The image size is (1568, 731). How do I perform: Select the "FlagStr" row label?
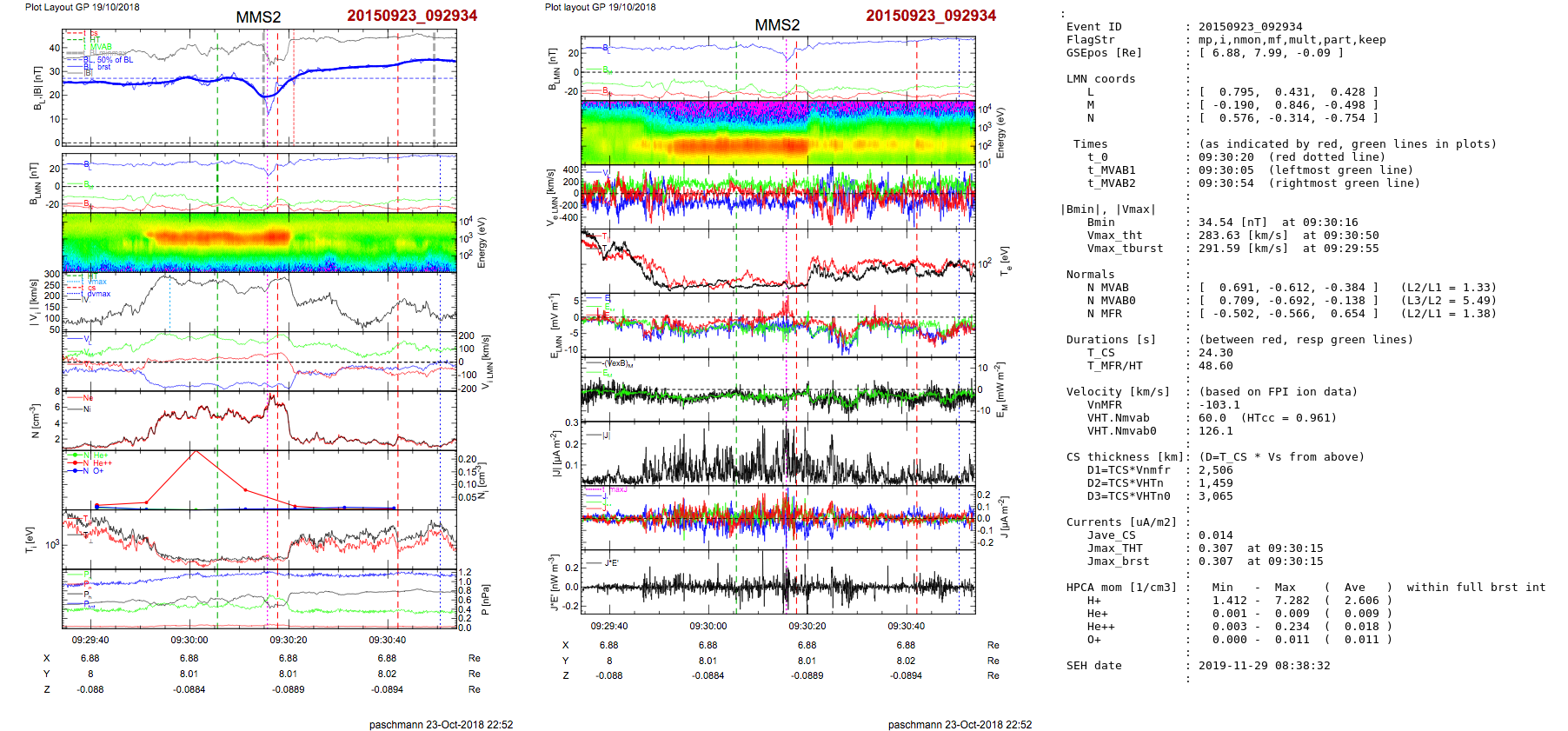(x=1090, y=40)
